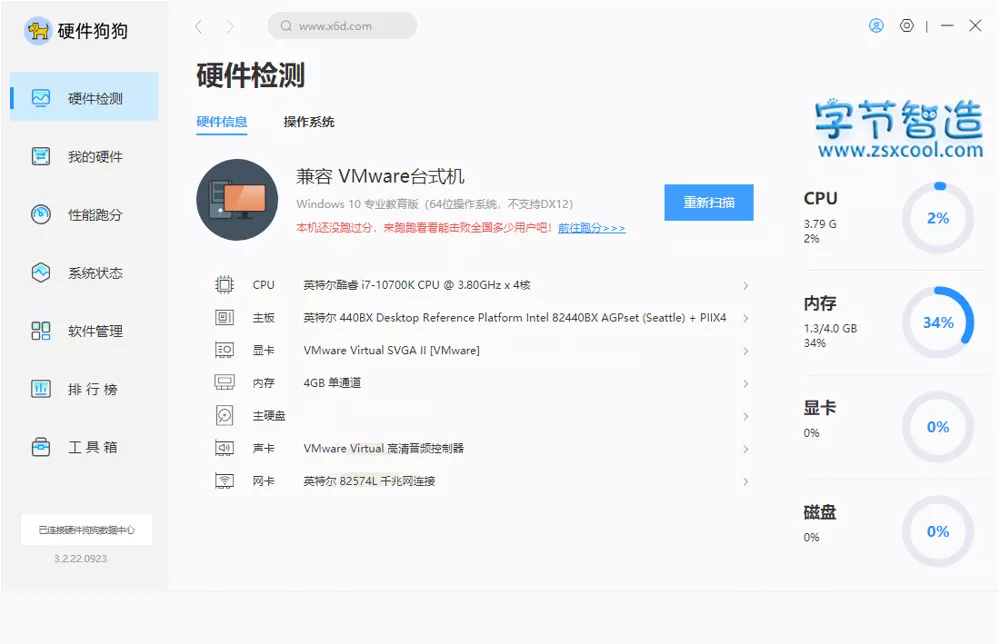Open 我的硬件 sidebar icon

[41, 156]
